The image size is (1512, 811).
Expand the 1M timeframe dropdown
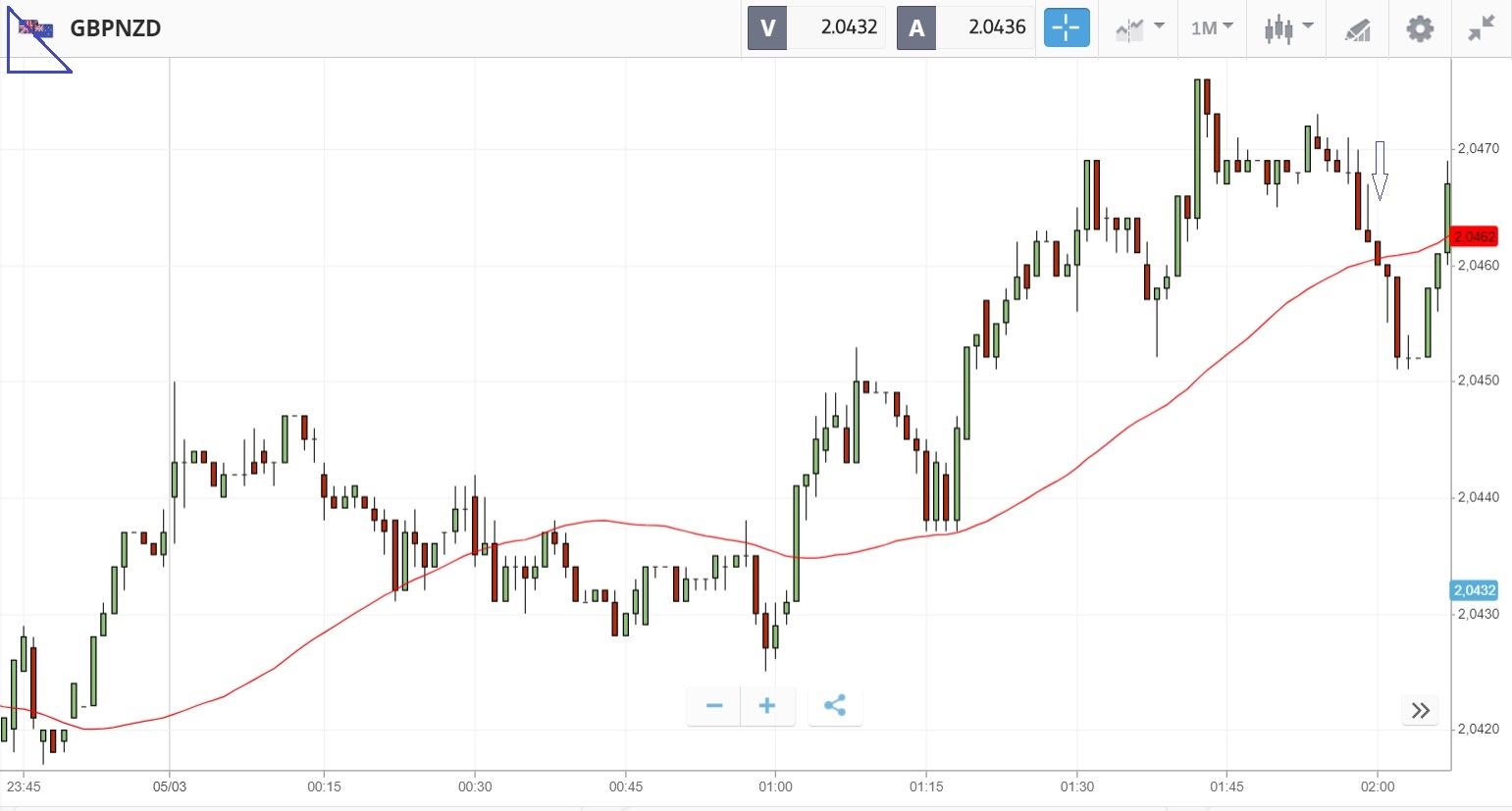(1212, 28)
